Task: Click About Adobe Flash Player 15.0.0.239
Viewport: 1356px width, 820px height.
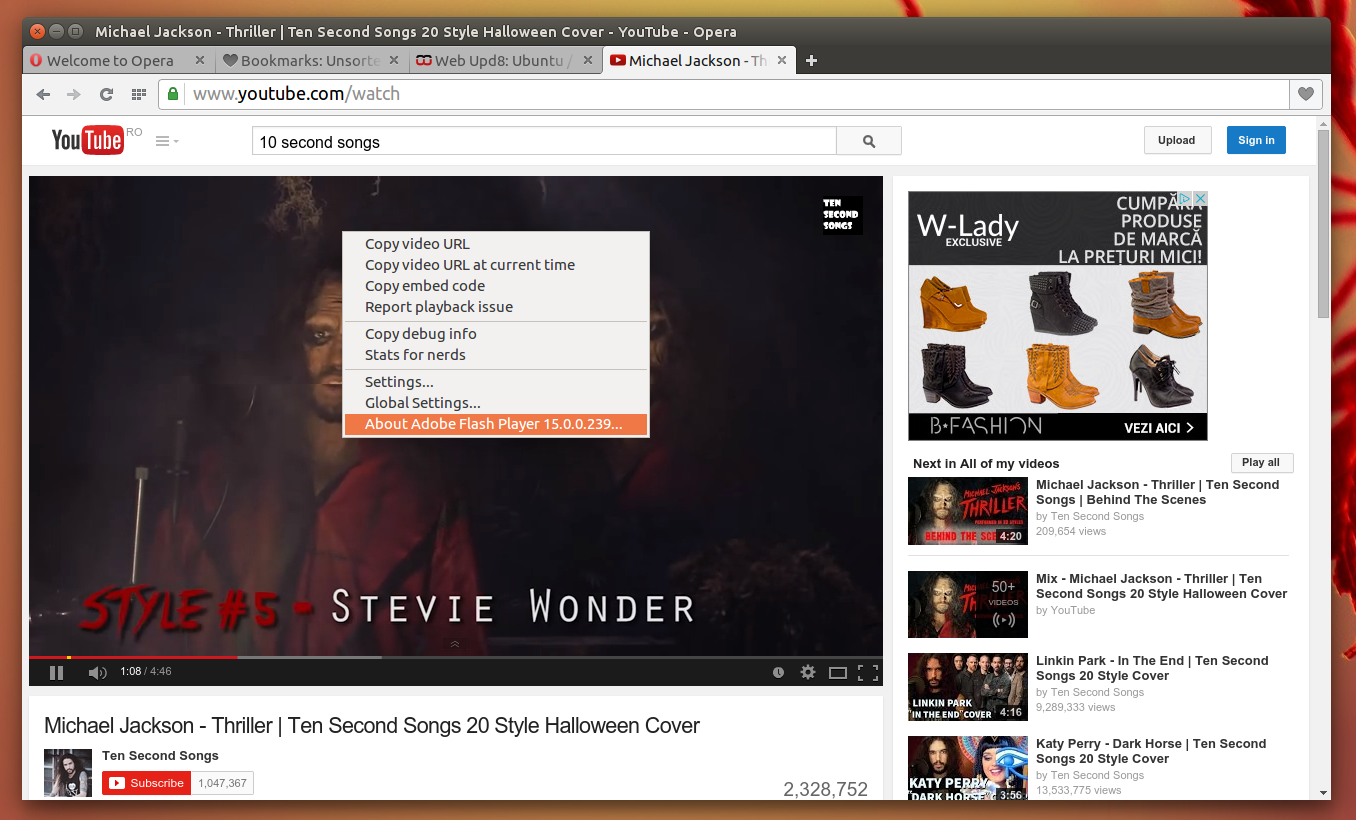Action: click(496, 424)
